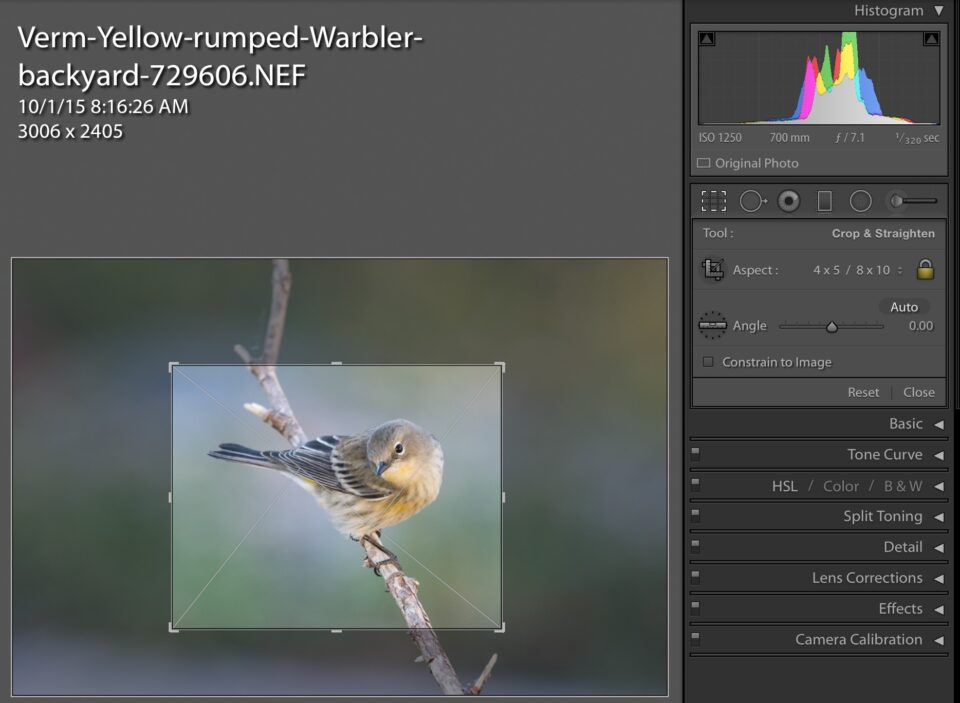Select the Spot Removal tool
This screenshot has height=703, width=960.
click(x=752, y=201)
